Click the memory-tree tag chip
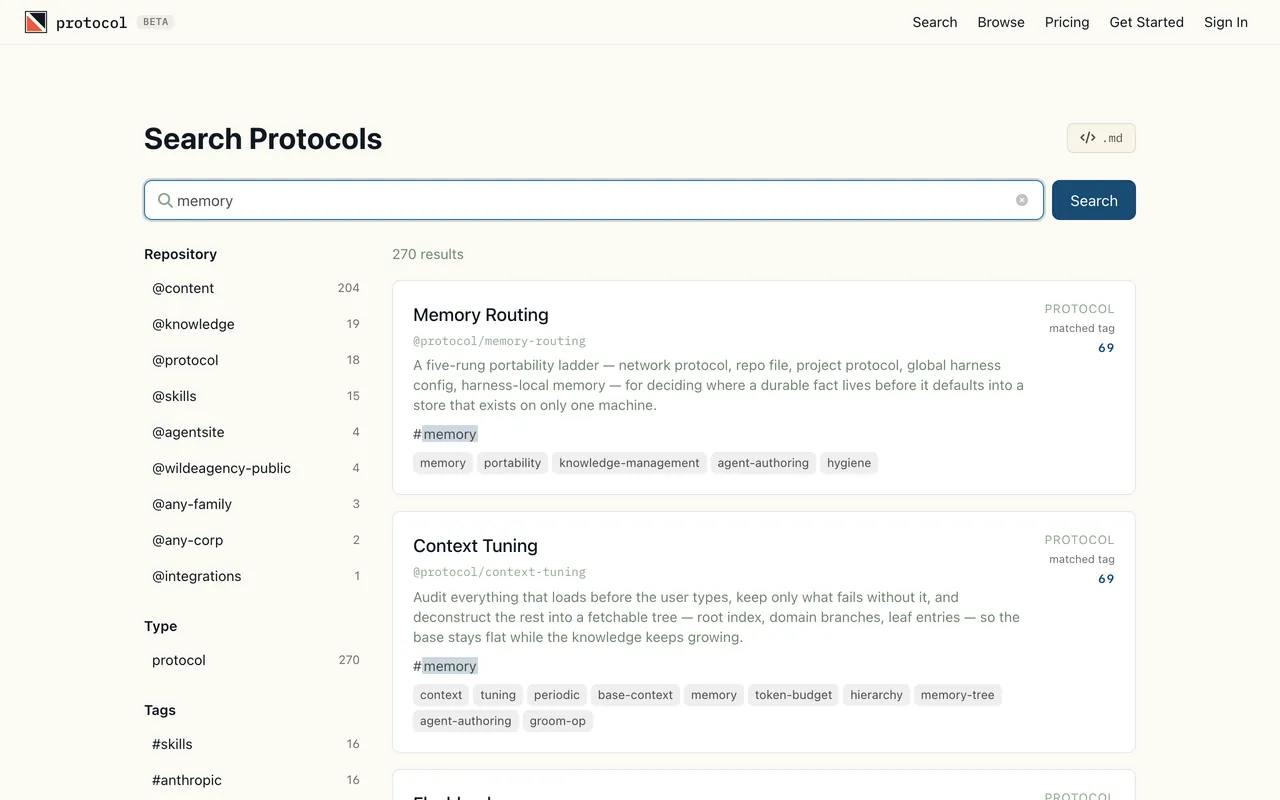Image resolution: width=1280 pixels, height=800 pixels. point(957,695)
